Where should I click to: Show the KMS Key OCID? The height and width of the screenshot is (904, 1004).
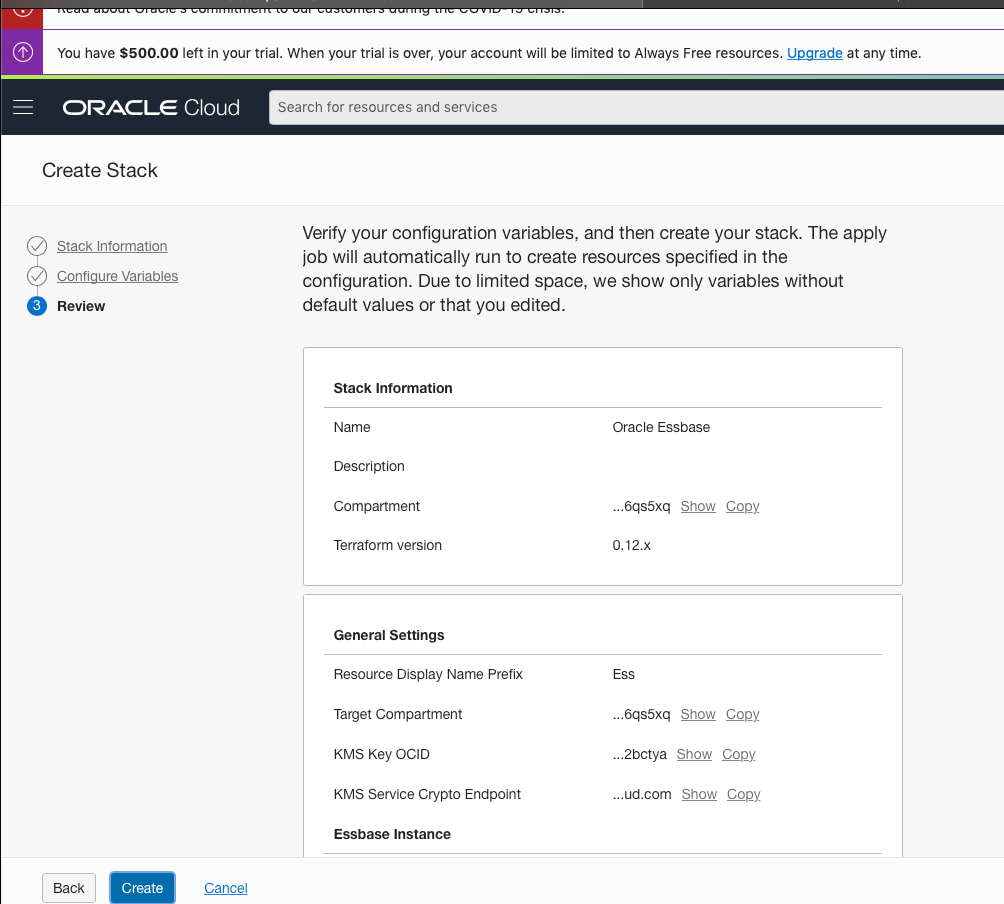[x=694, y=754]
